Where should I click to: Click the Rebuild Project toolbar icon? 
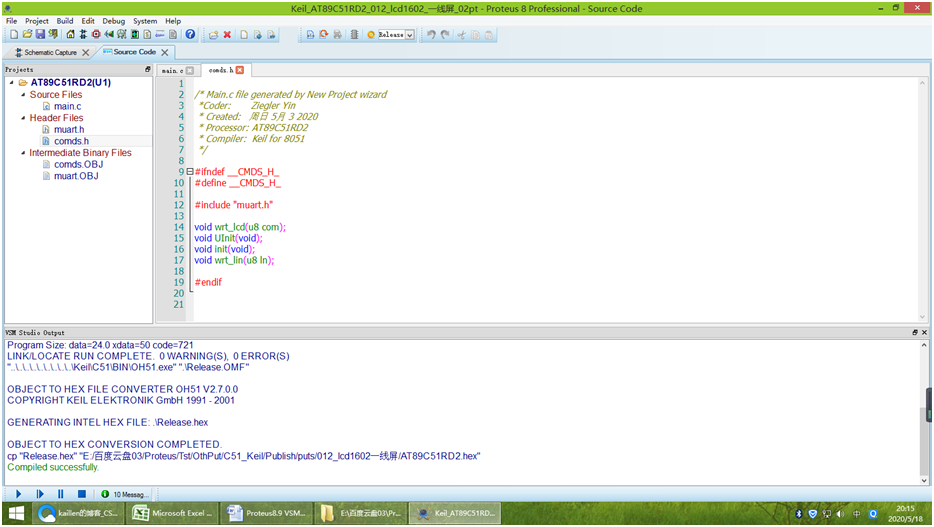coord(323,35)
